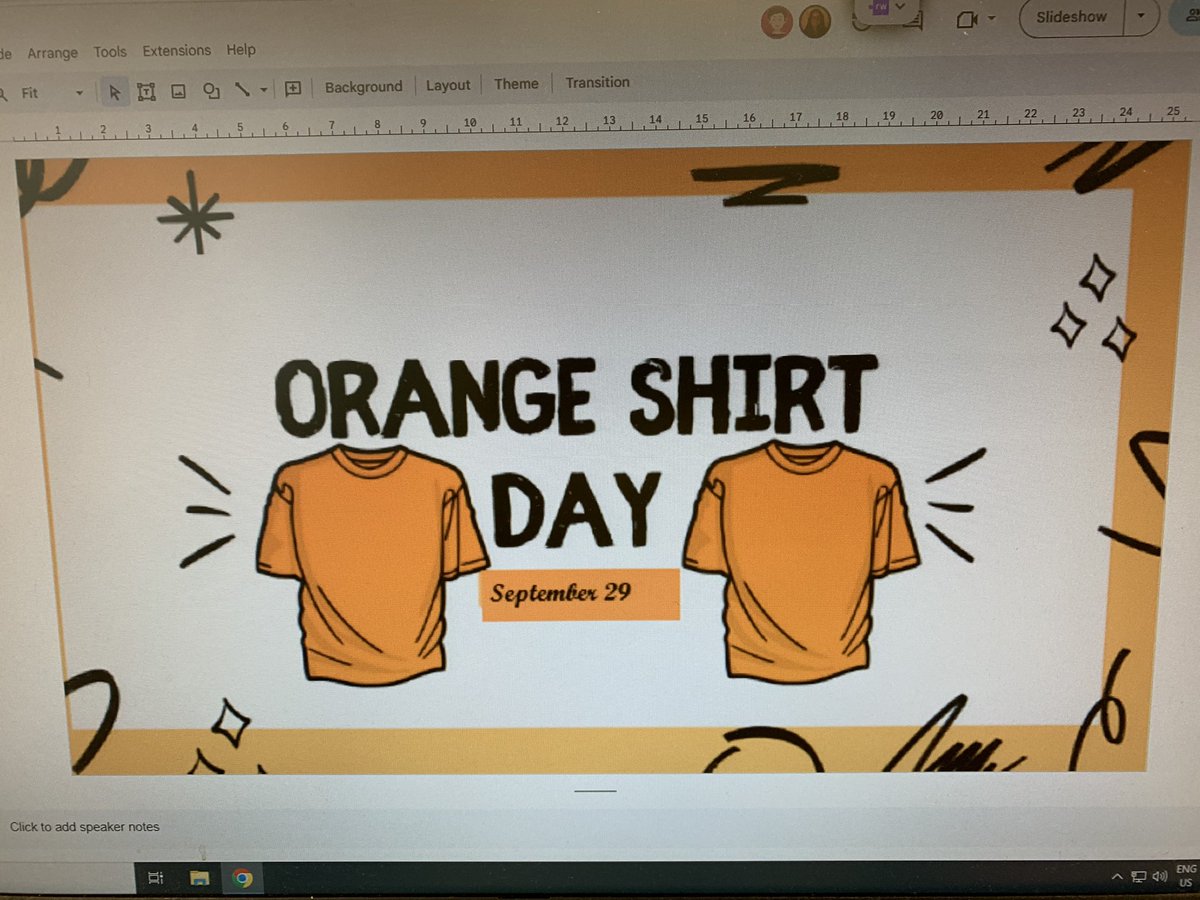Select the right orange shirt image
The image size is (1200, 900).
(x=801, y=561)
